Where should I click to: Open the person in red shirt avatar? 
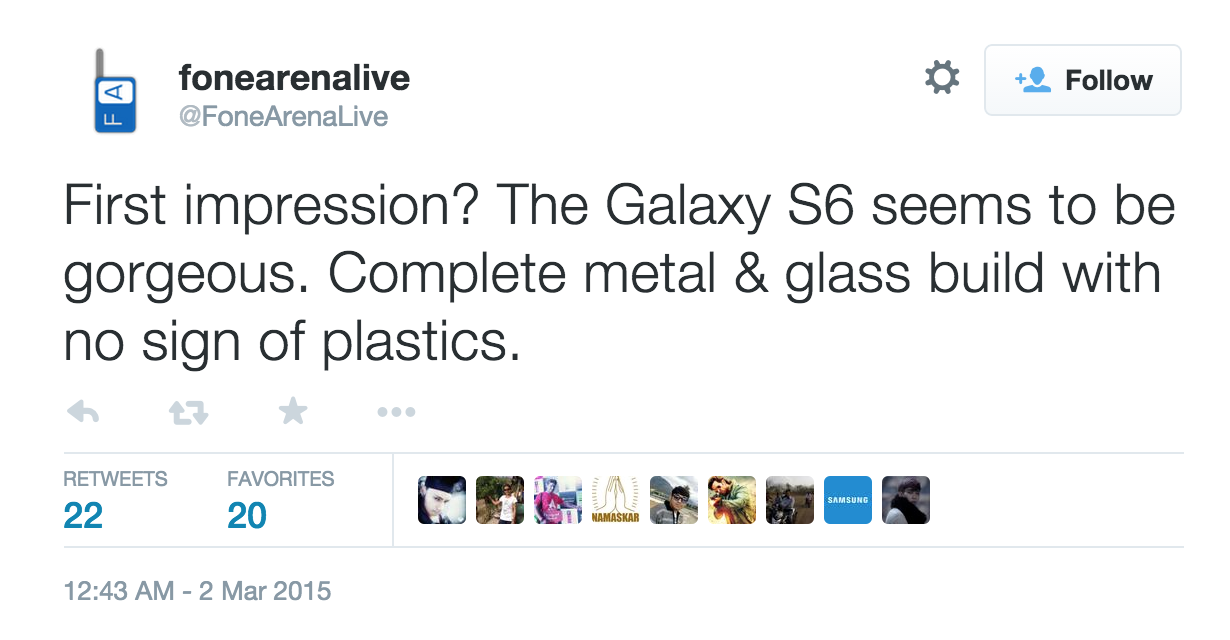coord(558,500)
